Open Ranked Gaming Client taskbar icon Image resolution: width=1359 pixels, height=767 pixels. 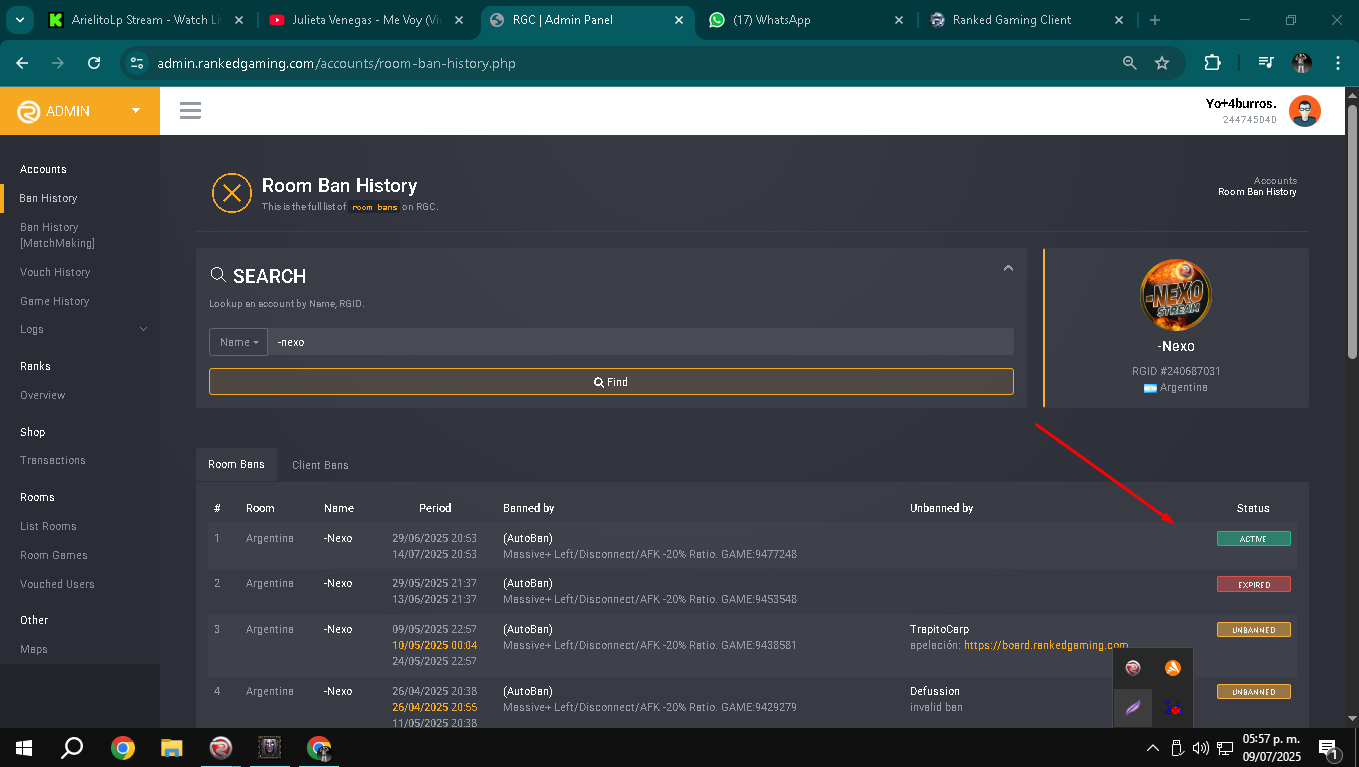221,747
